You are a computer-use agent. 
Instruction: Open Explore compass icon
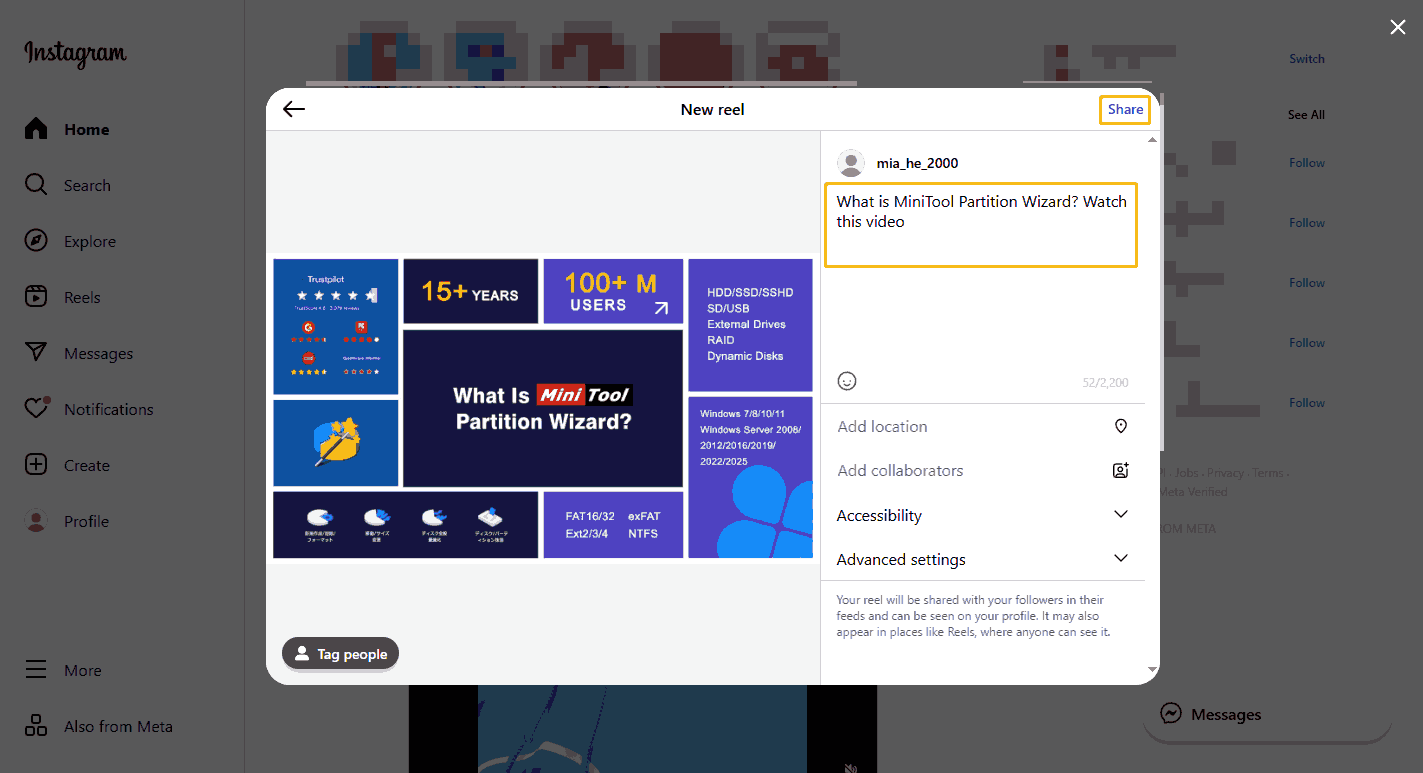36,241
